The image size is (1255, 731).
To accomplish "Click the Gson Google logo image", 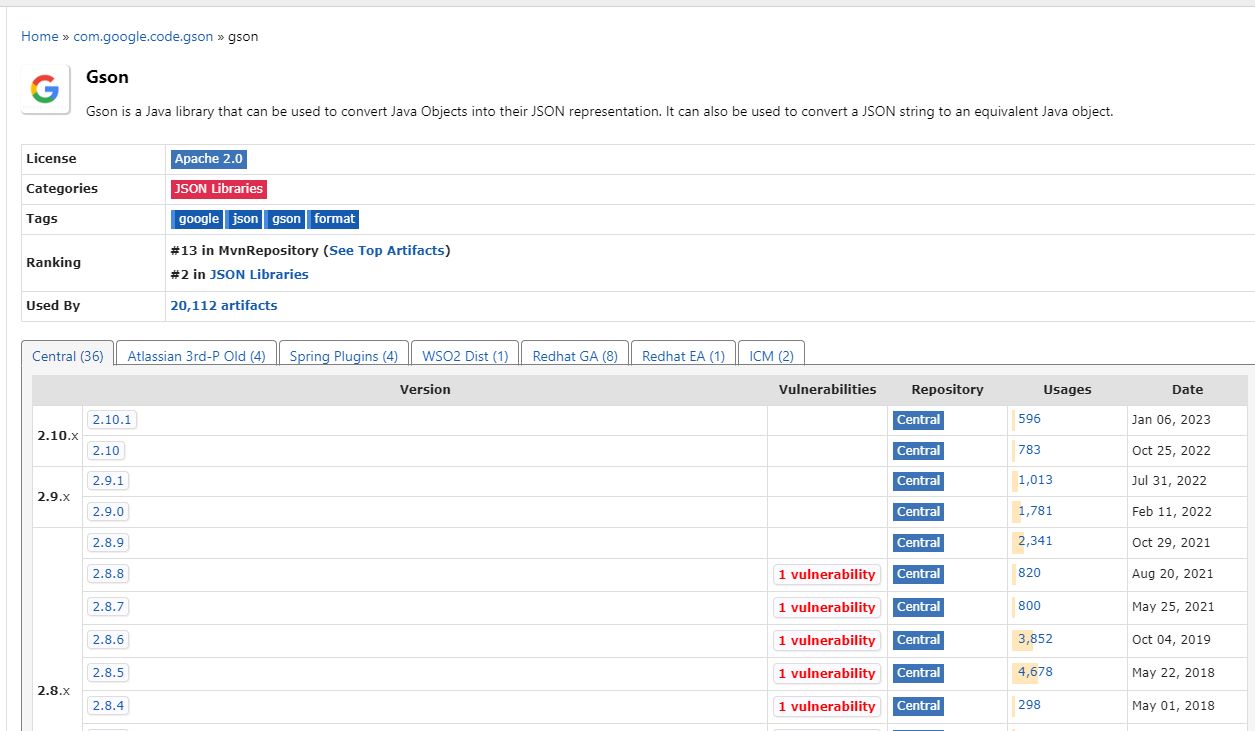I will point(46,89).
